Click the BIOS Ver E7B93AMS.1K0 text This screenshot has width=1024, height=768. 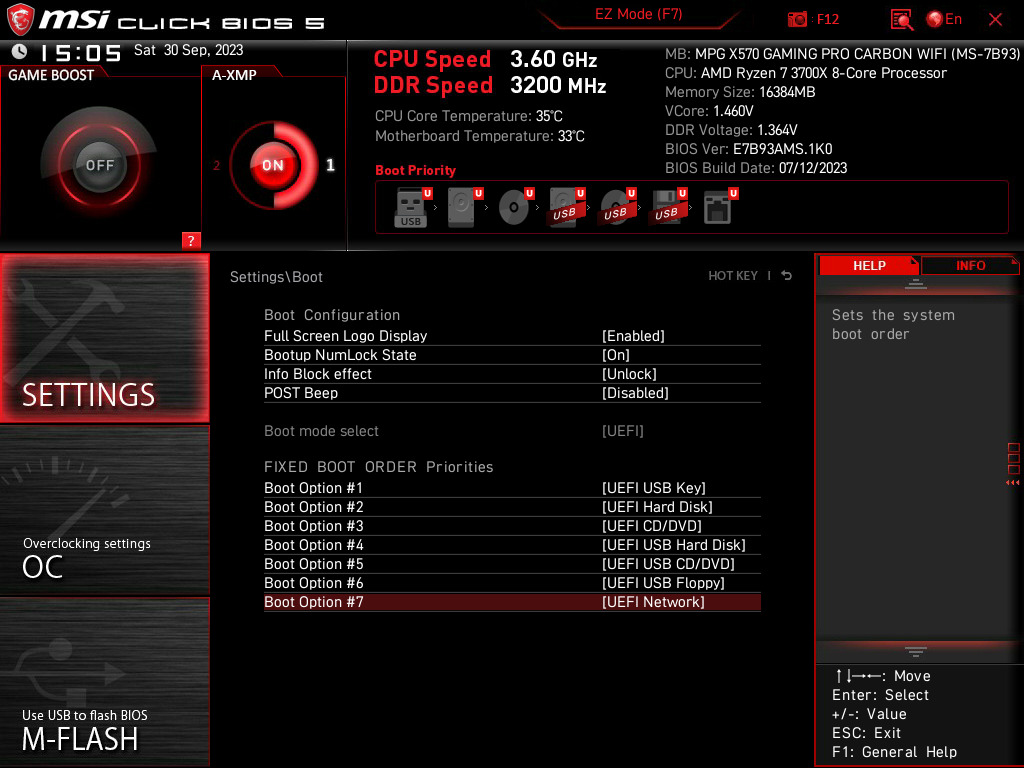(x=748, y=149)
